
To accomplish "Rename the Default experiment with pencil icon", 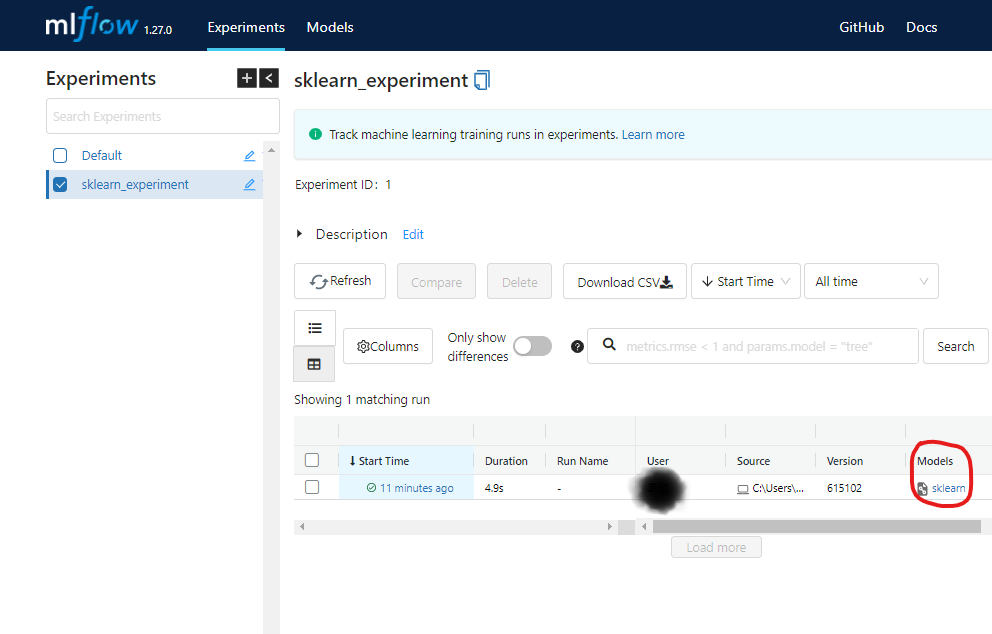I will 249,156.
